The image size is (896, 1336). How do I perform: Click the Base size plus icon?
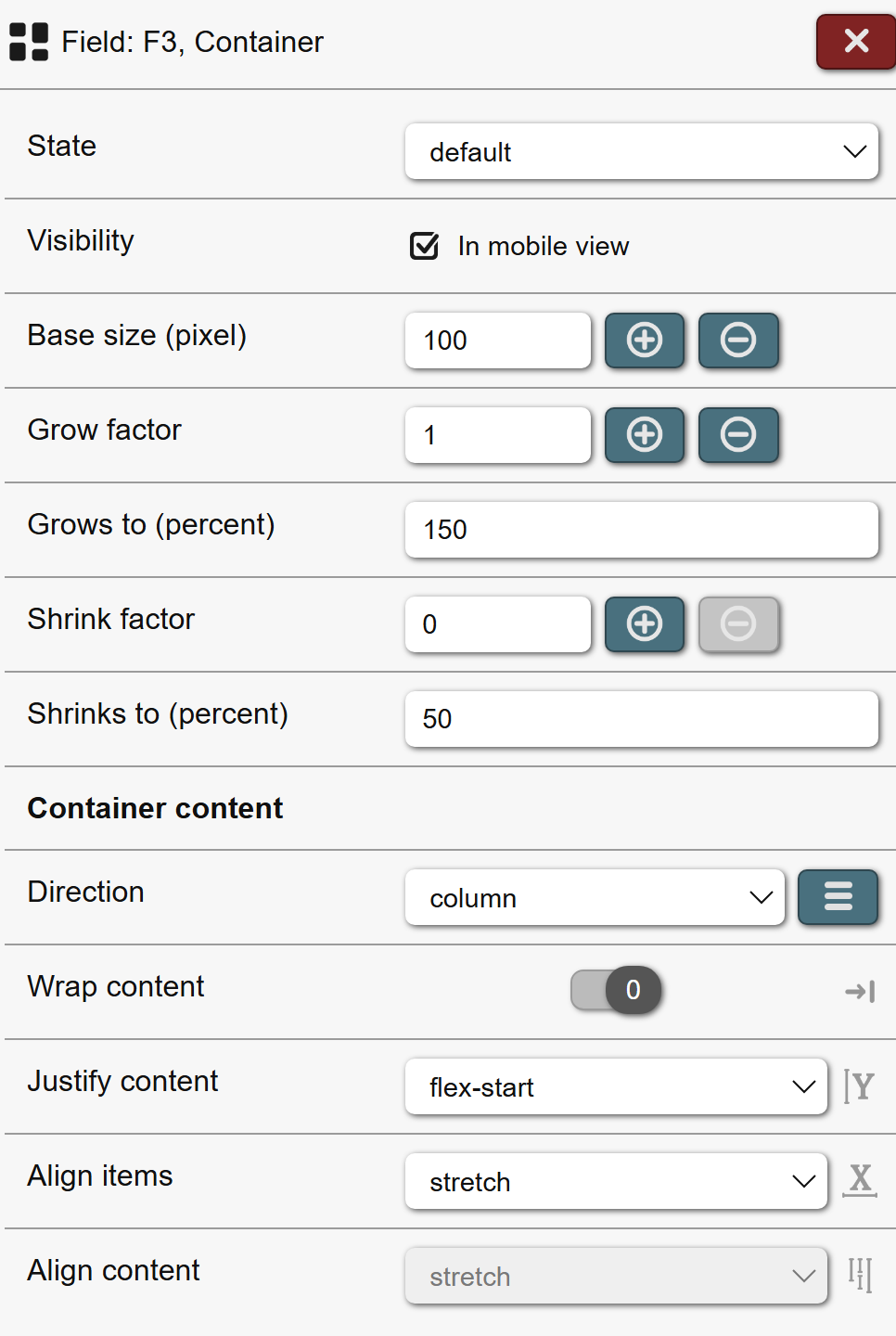645,340
